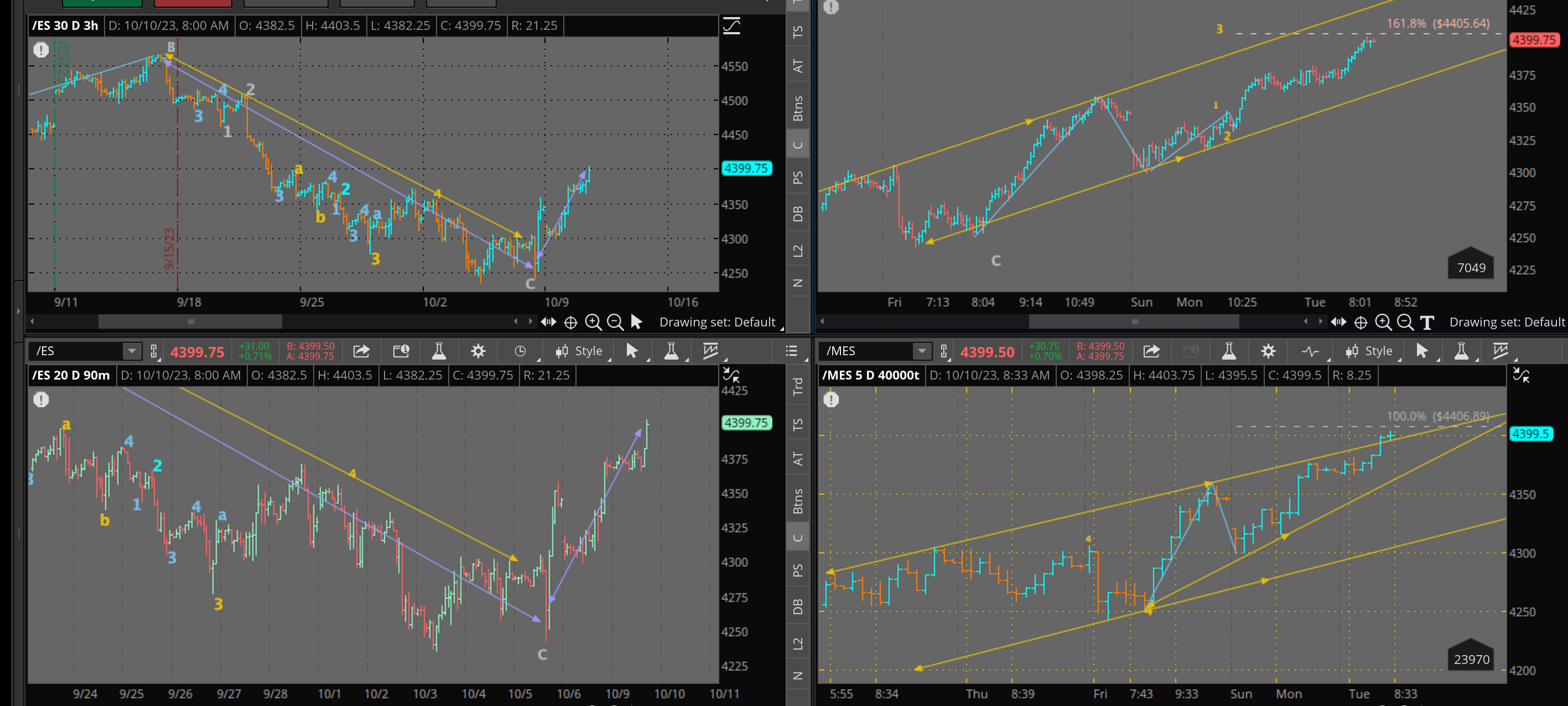Open Style menu in the /ES toolbar
Screen dimensions: 1568x706
579,351
